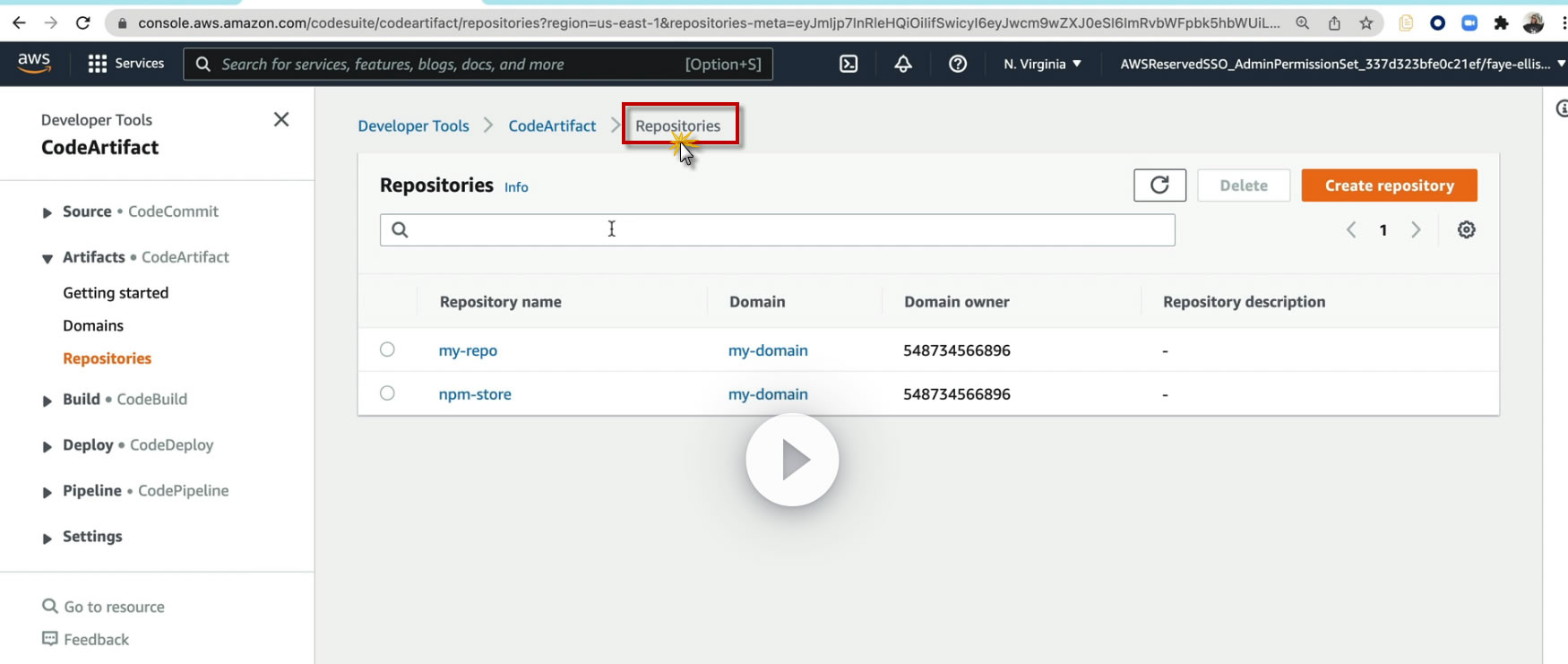Open the Chrome profile avatar
1568x664 pixels.
1533,23
